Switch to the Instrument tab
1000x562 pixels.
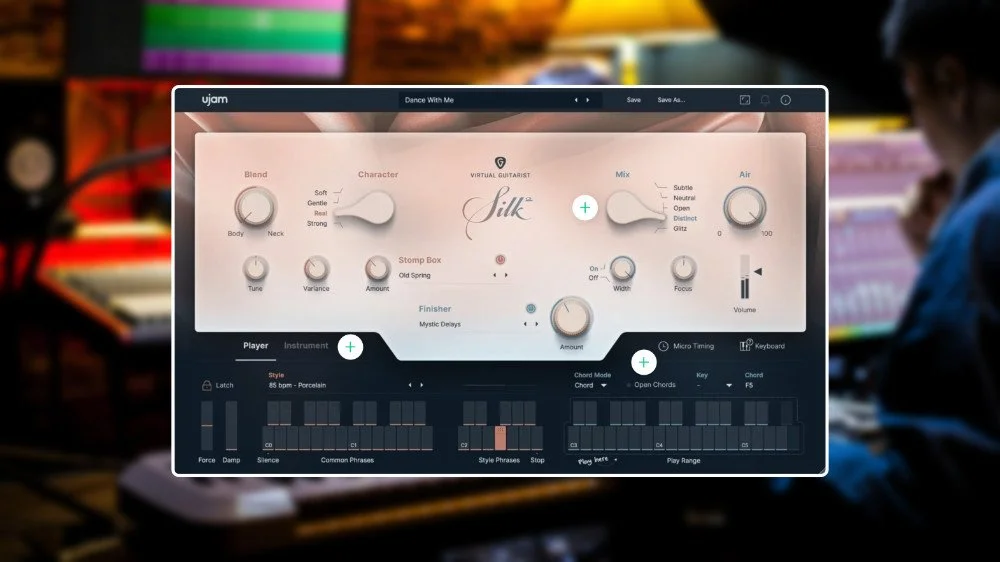click(306, 346)
